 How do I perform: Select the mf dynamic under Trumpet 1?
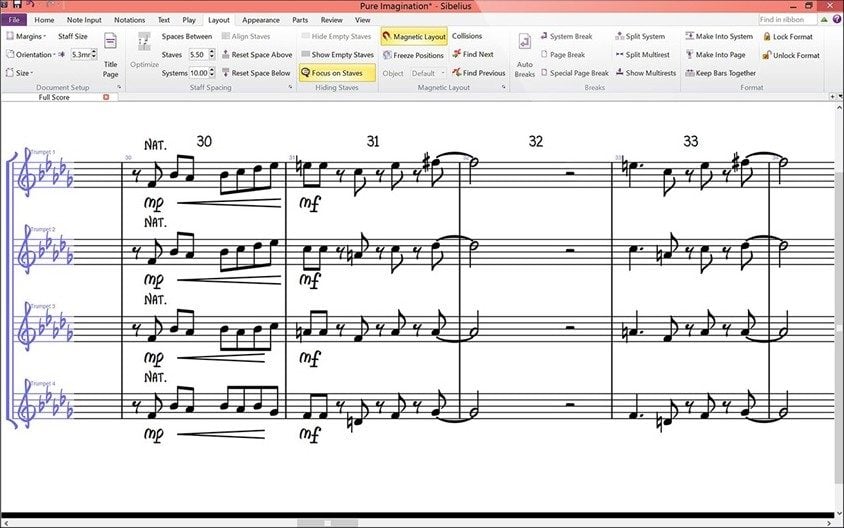(x=310, y=203)
